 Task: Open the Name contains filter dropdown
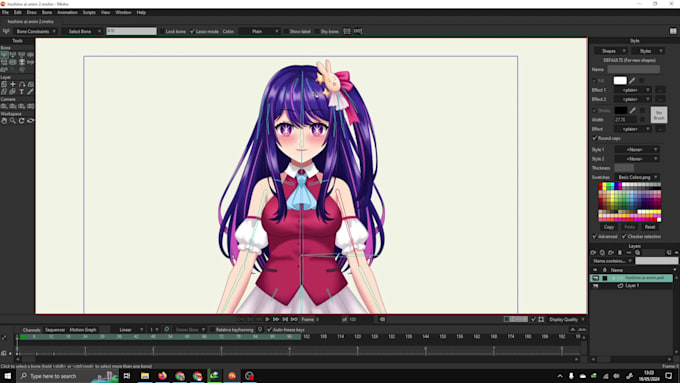611,261
